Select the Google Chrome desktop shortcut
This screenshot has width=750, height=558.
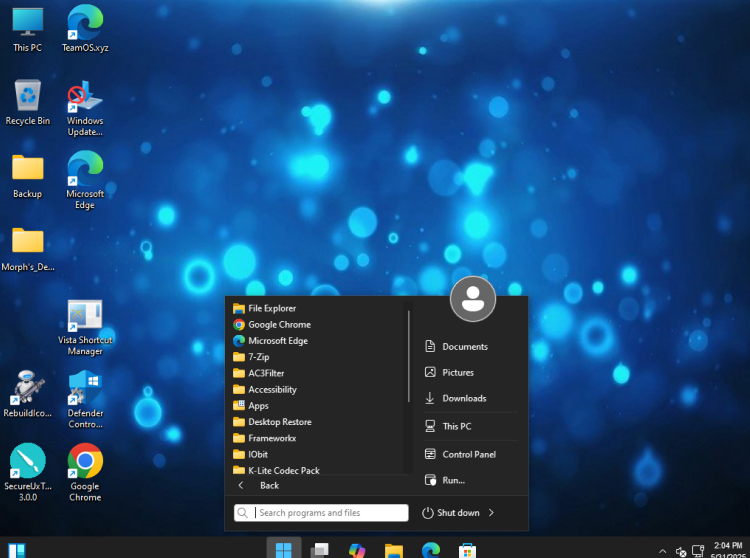click(x=85, y=472)
